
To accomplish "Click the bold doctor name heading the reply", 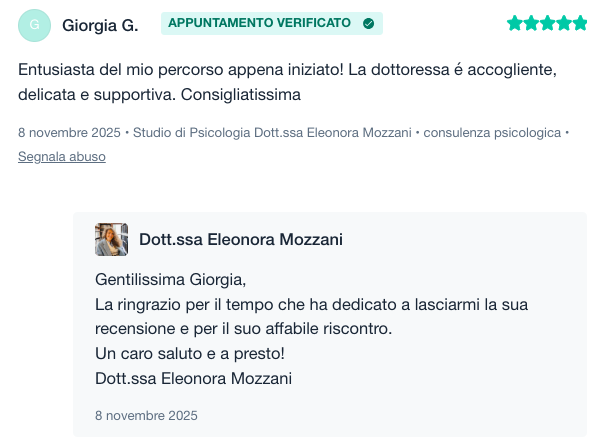I will coord(241,240).
